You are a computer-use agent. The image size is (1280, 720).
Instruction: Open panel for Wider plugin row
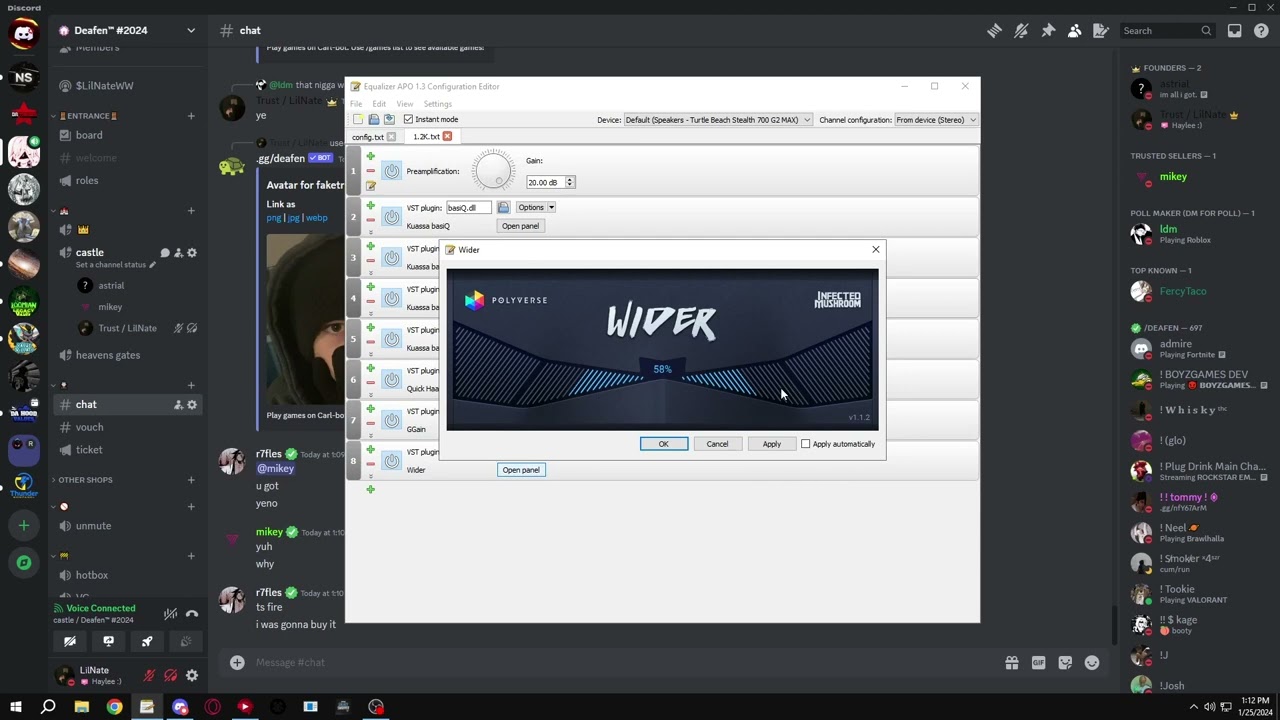pyautogui.click(x=521, y=470)
